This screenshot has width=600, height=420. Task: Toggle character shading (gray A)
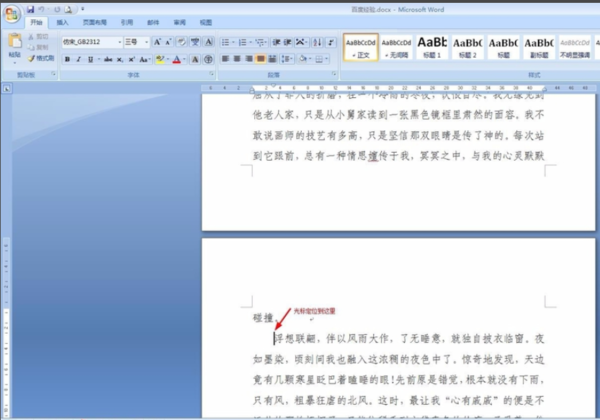point(195,59)
